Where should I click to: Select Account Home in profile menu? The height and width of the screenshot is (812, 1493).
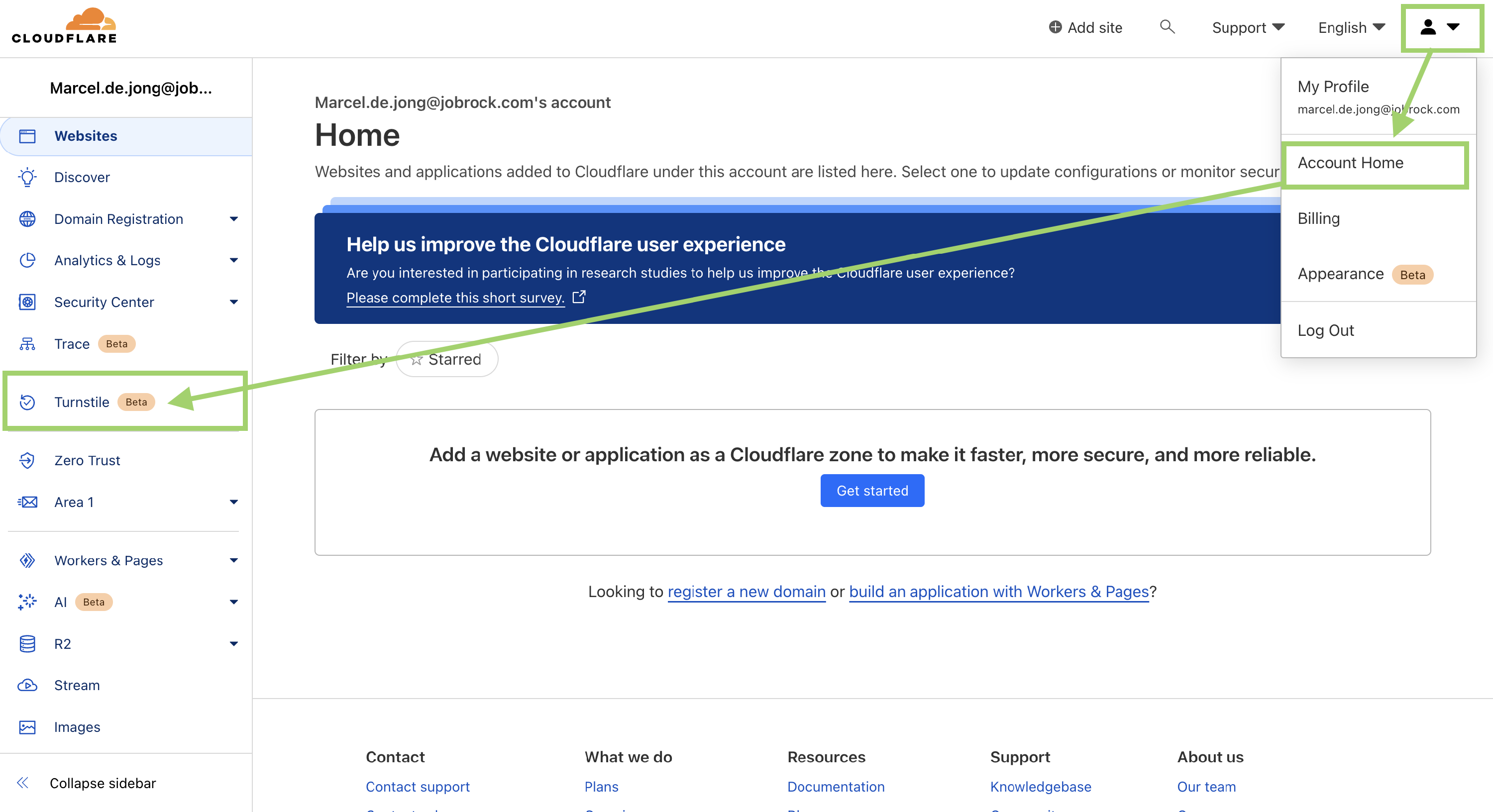click(1350, 163)
